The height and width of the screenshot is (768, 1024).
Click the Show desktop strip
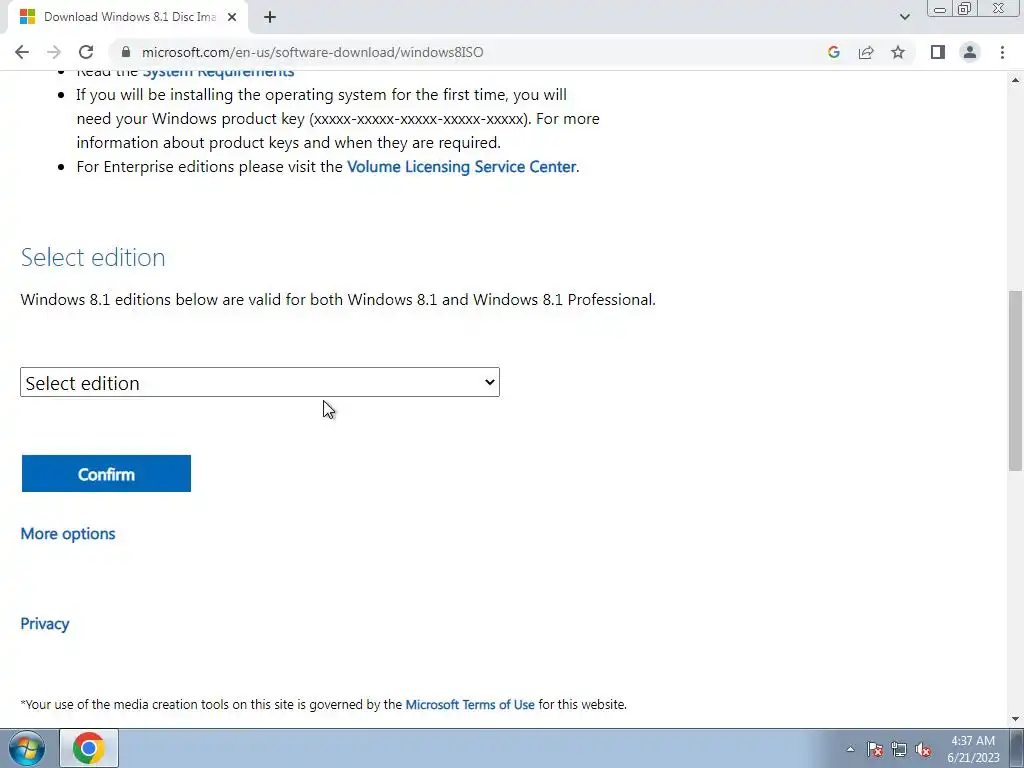point(1017,748)
